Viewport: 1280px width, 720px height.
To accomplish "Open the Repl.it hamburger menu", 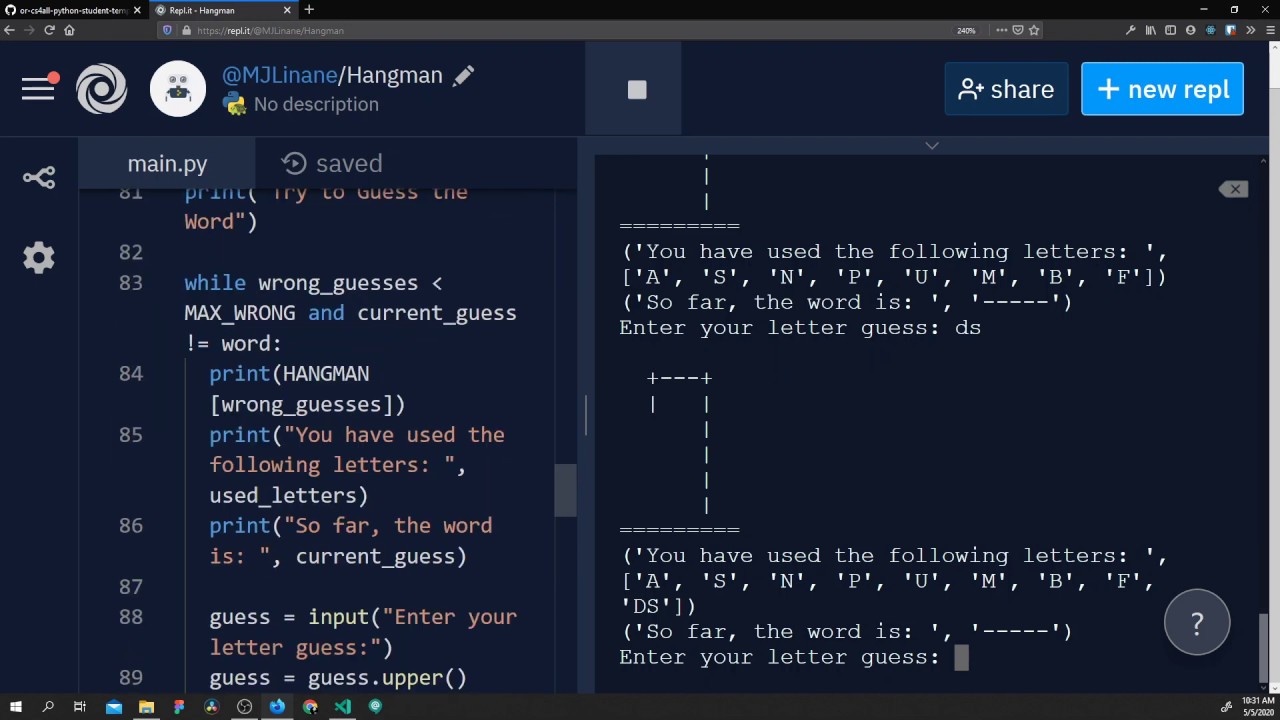I will pyautogui.click(x=38, y=88).
